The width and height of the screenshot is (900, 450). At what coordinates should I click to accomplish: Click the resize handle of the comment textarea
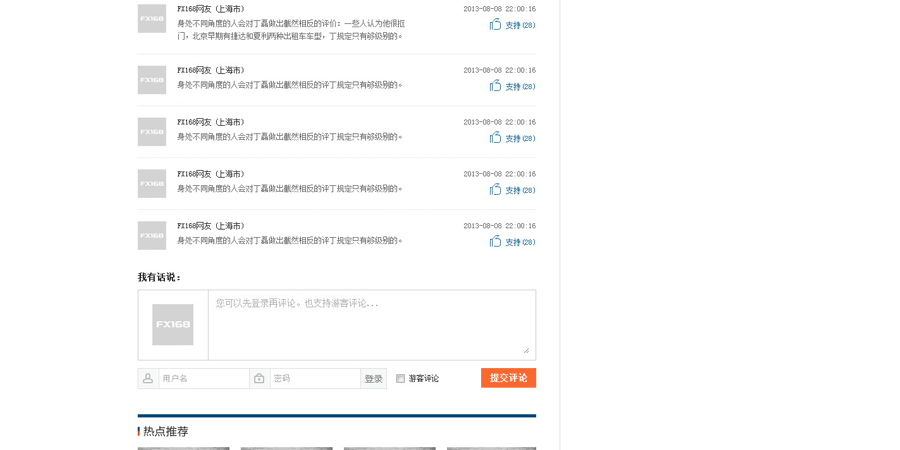click(x=526, y=350)
